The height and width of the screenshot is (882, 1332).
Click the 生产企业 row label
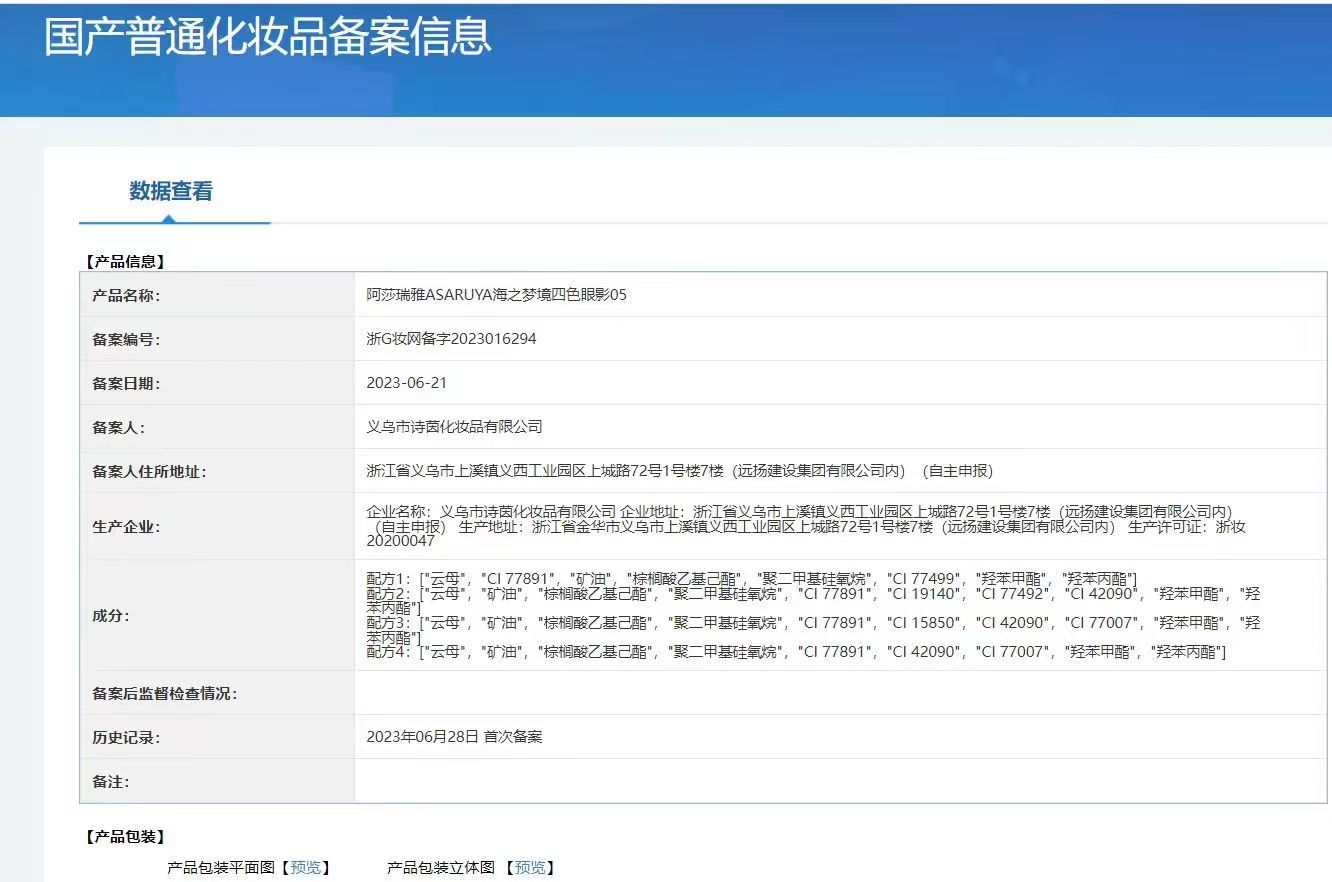click(126, 527)
